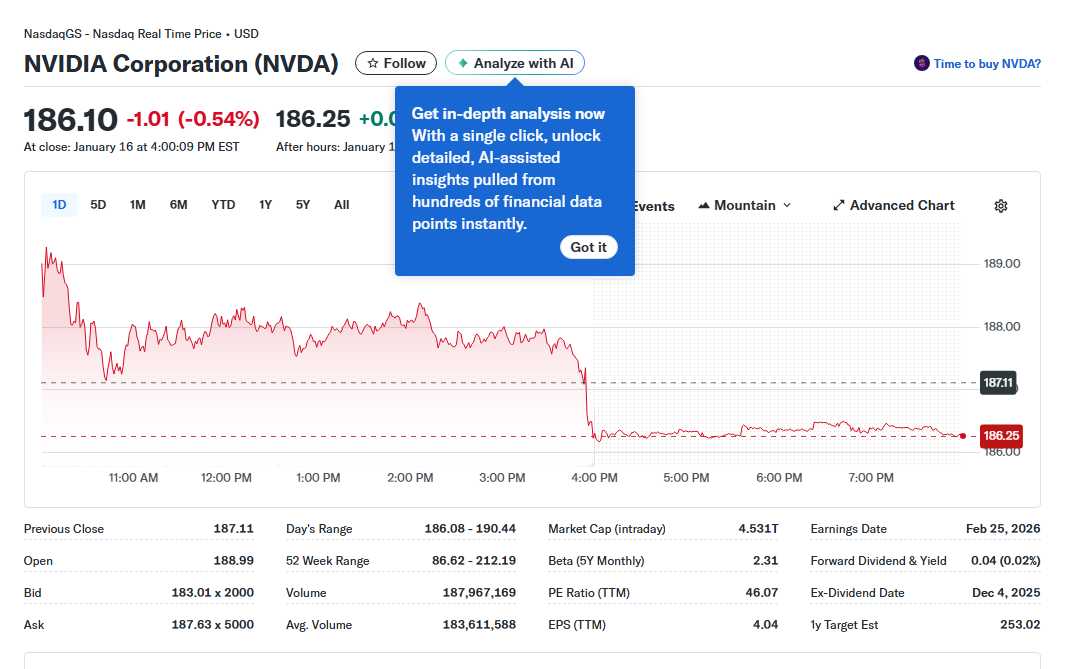
Task: Click the Time to buy NVDA icon
Action: click(x=922, y=64)
